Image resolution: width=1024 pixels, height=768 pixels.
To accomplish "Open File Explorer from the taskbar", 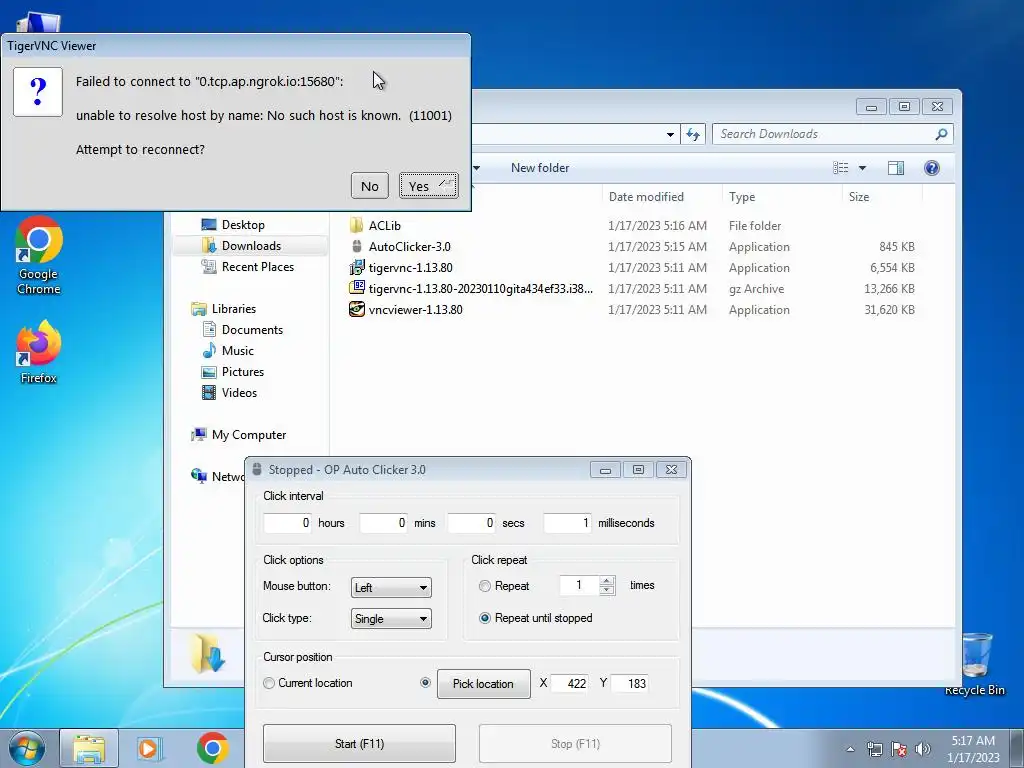I will 89,748.
